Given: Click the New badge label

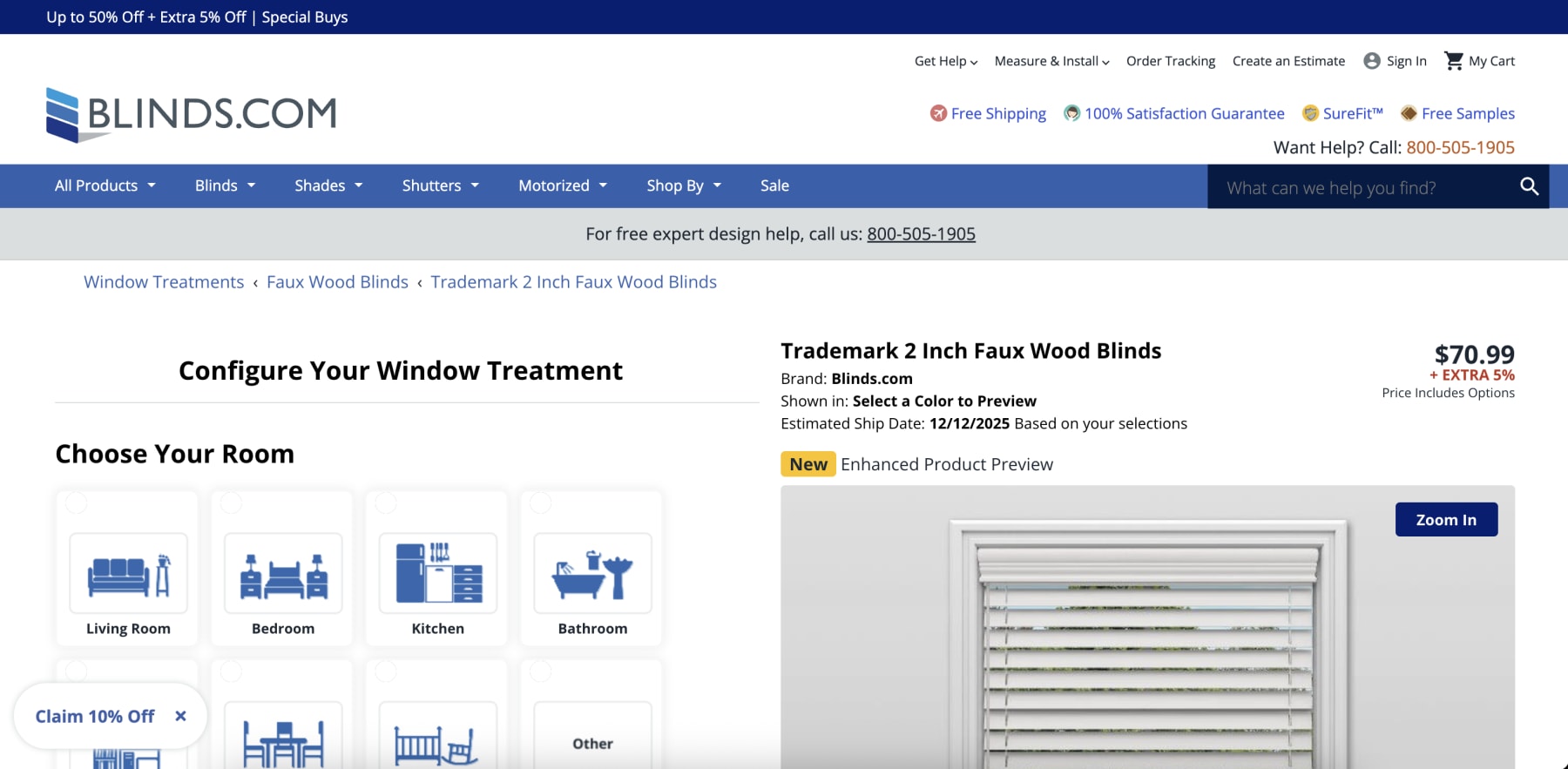Looking at the screenshot, I should [808, 464].
